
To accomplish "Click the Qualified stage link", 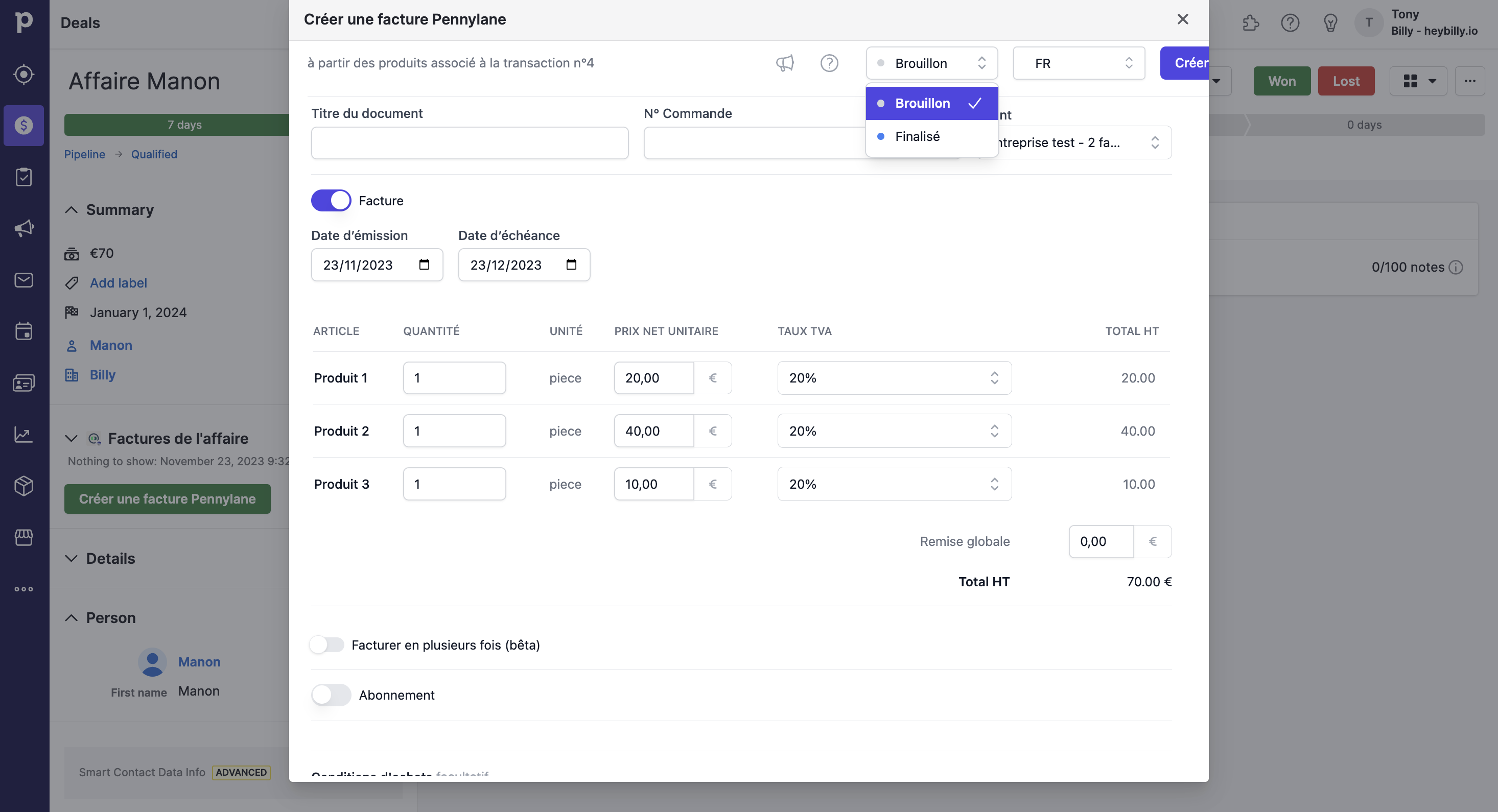I will [x=154, y=154].
